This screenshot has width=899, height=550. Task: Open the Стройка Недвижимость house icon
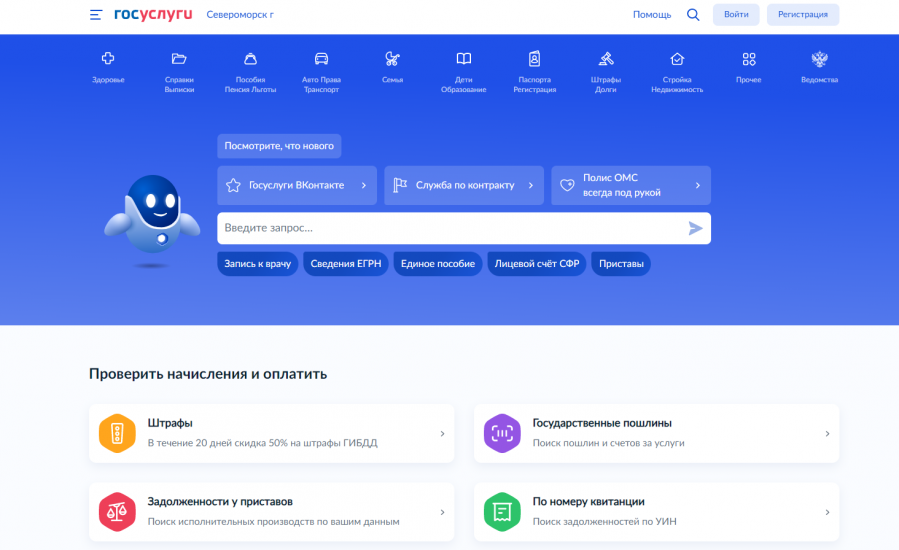[x=677, y=58]
